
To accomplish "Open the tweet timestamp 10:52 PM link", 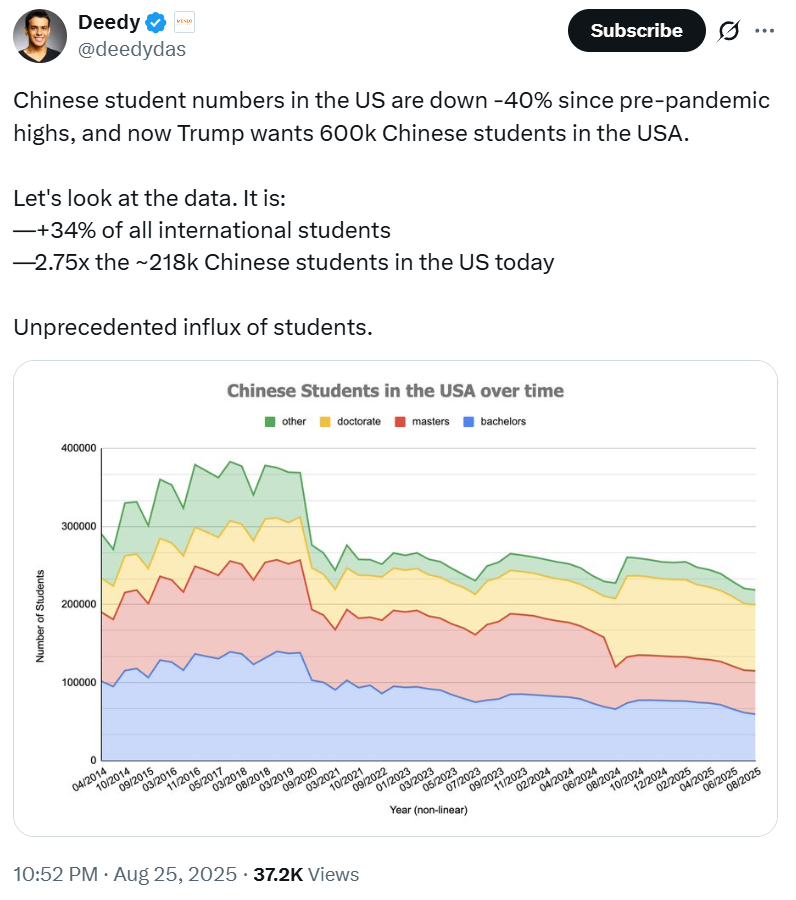I will coord(55,874).
